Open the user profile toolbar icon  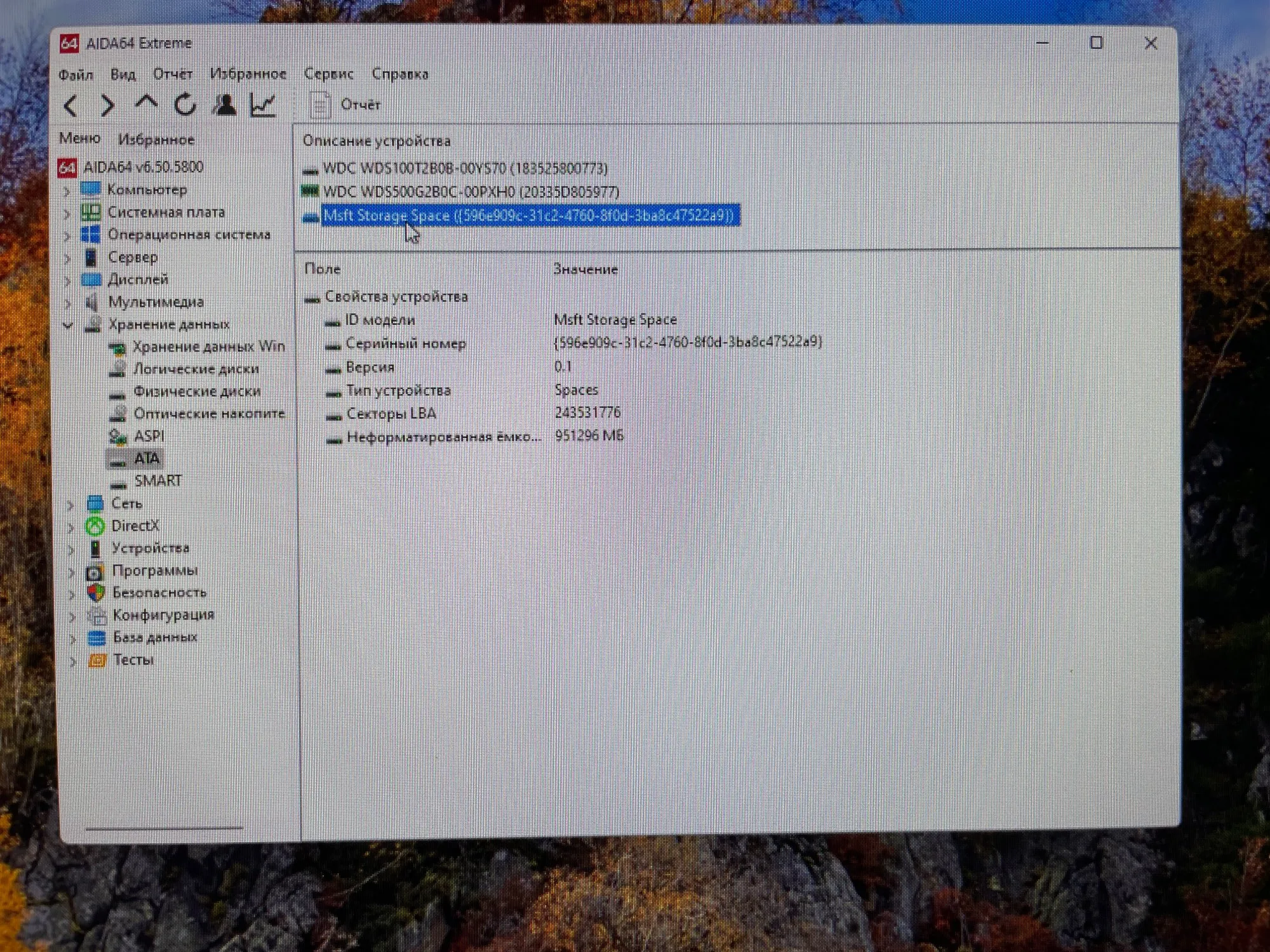224,105
